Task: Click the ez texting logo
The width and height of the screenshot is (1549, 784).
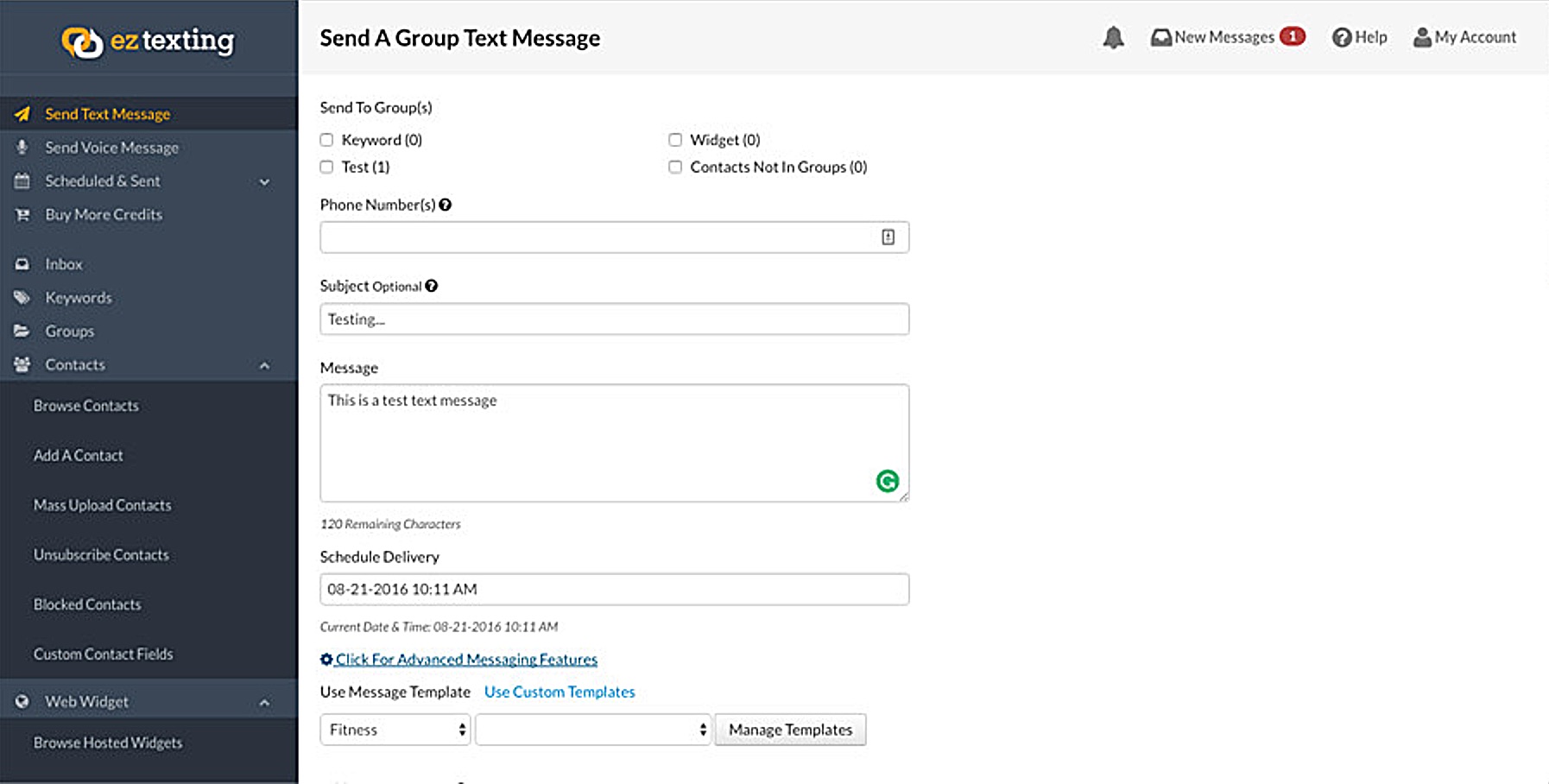Action: click(x=149, y=41)
